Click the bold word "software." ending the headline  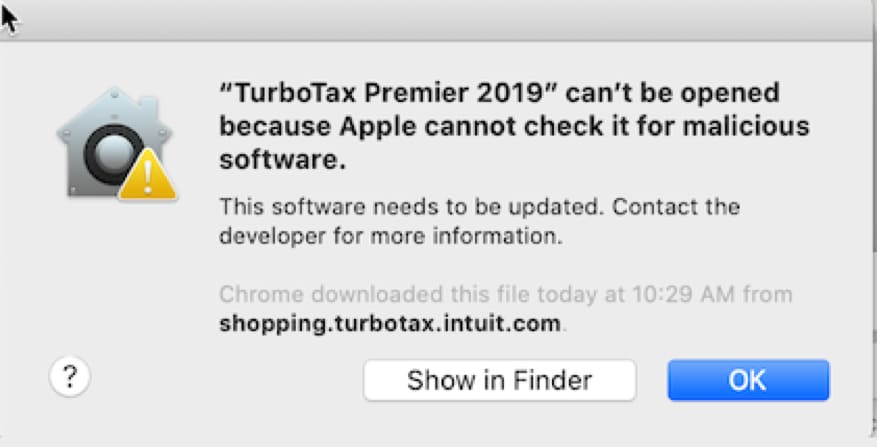[283, 160]
